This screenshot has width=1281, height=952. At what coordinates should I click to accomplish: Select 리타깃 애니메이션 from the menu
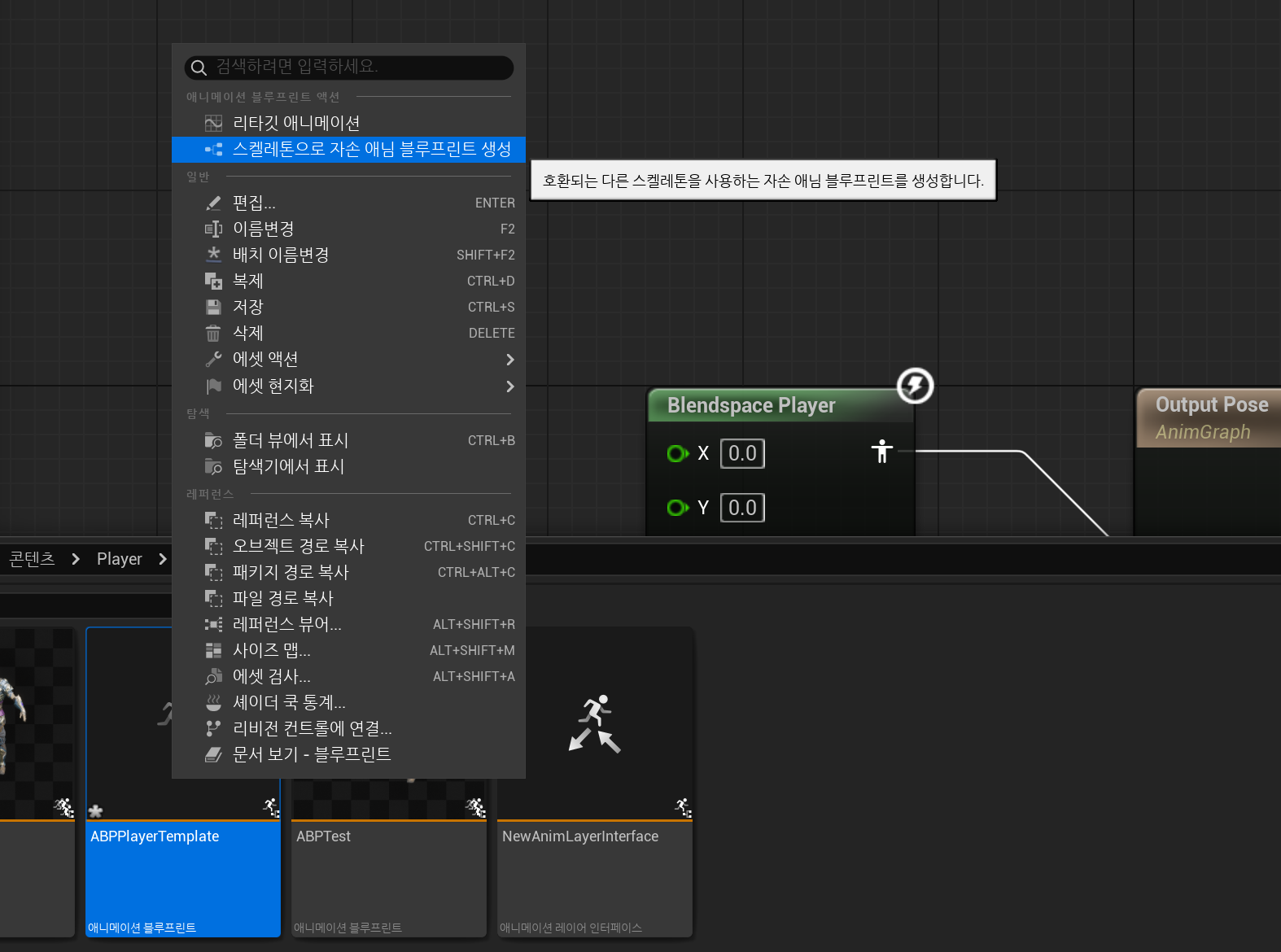click(348, 123)
